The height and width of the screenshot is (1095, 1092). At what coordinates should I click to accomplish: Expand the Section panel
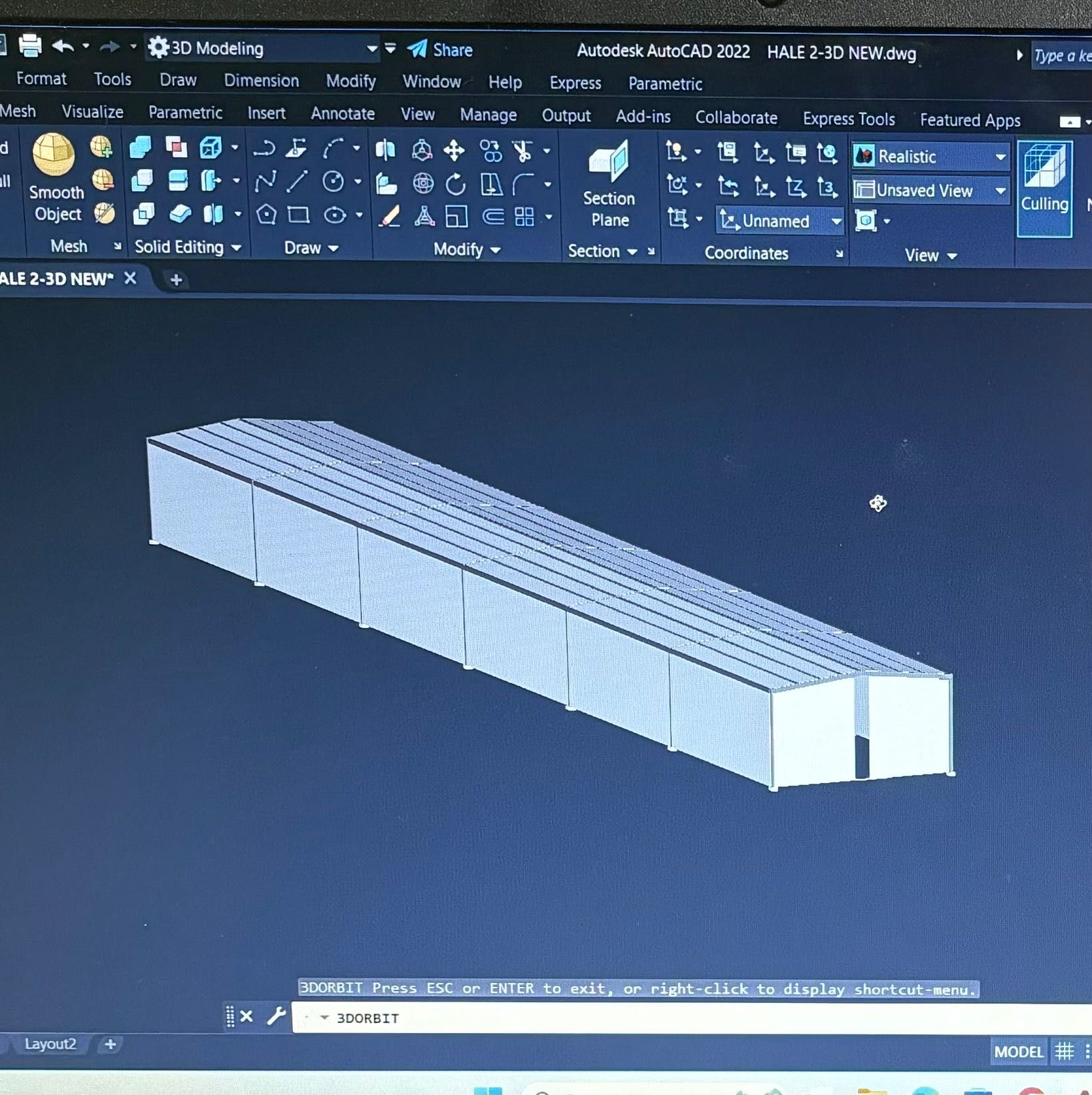[x=603, y=251]
